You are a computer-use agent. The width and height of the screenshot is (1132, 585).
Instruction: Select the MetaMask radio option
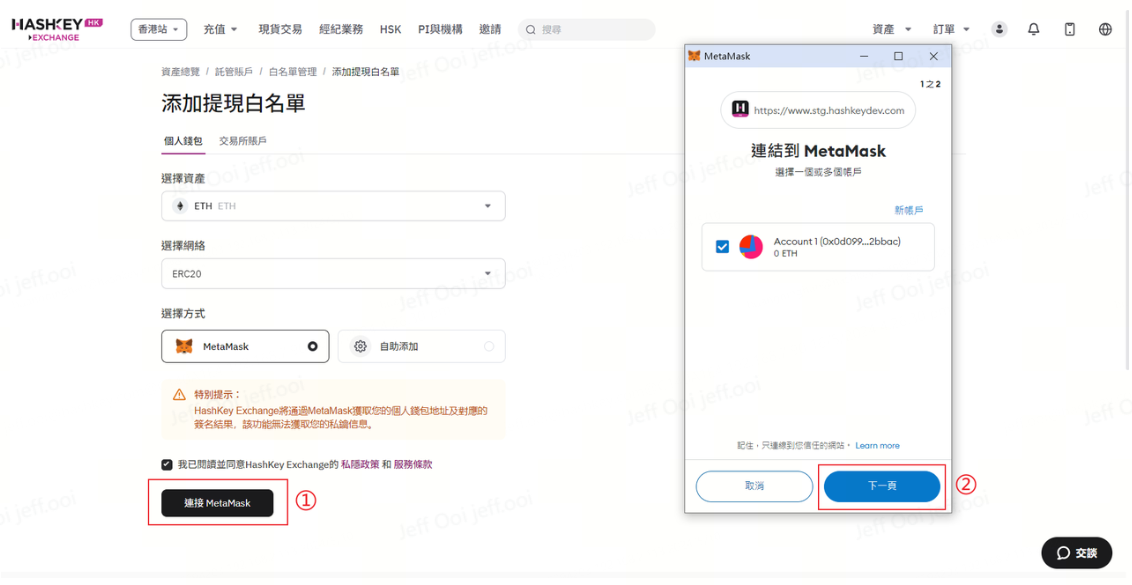pyautogui.click(x=313, y=347)
